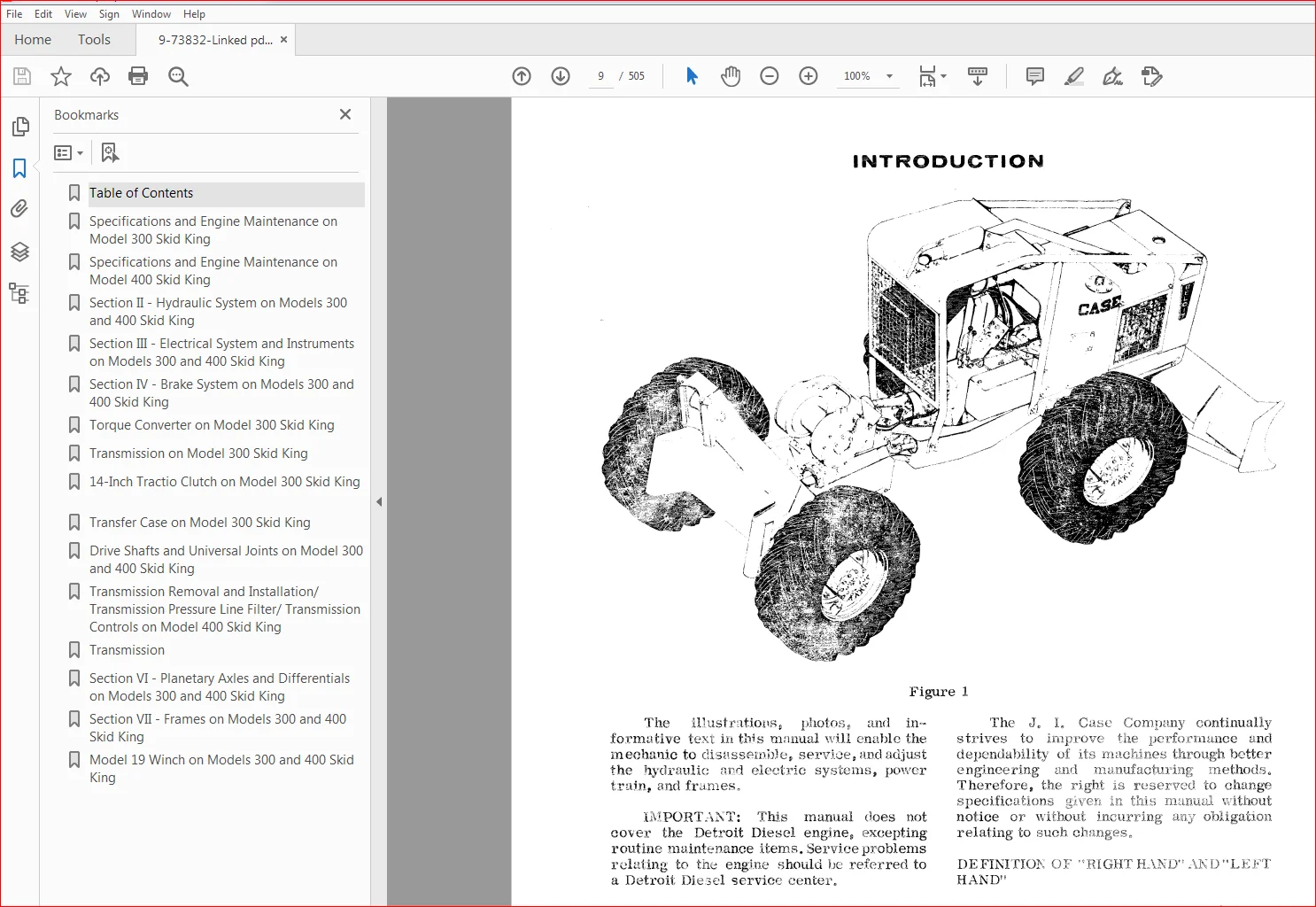Activate the Selection arrow tool
The width and height of the screenshot is (1316, 907).
tap(692, 76)
